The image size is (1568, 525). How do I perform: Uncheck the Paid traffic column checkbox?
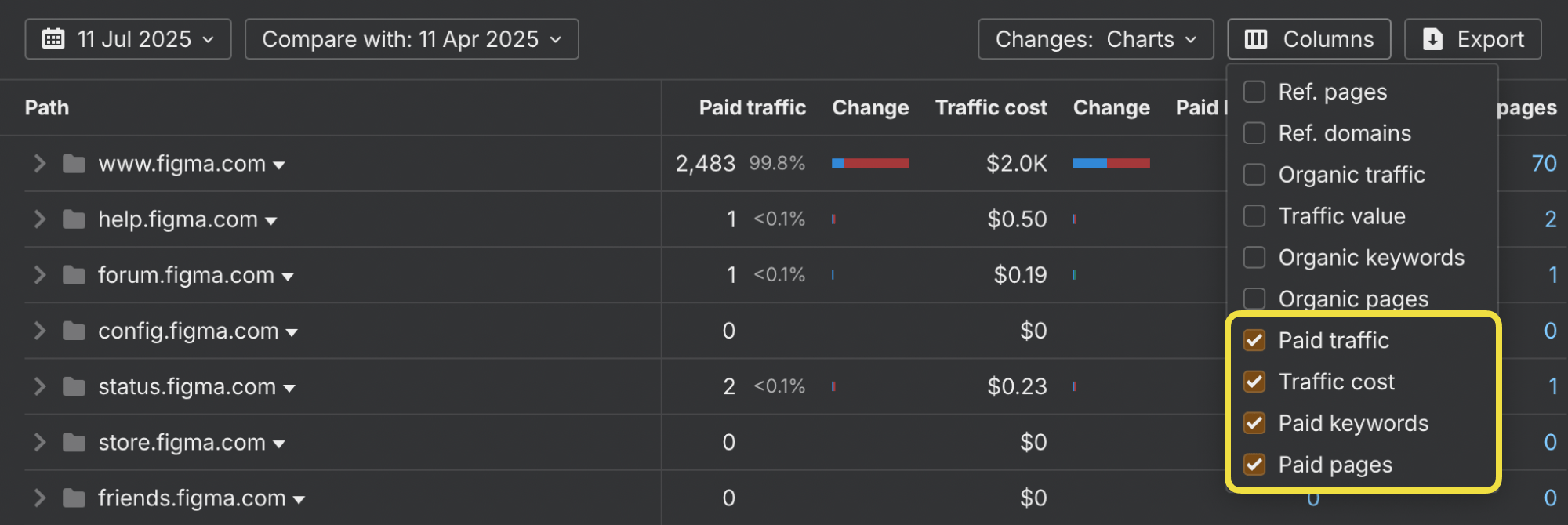point(1254,340)
